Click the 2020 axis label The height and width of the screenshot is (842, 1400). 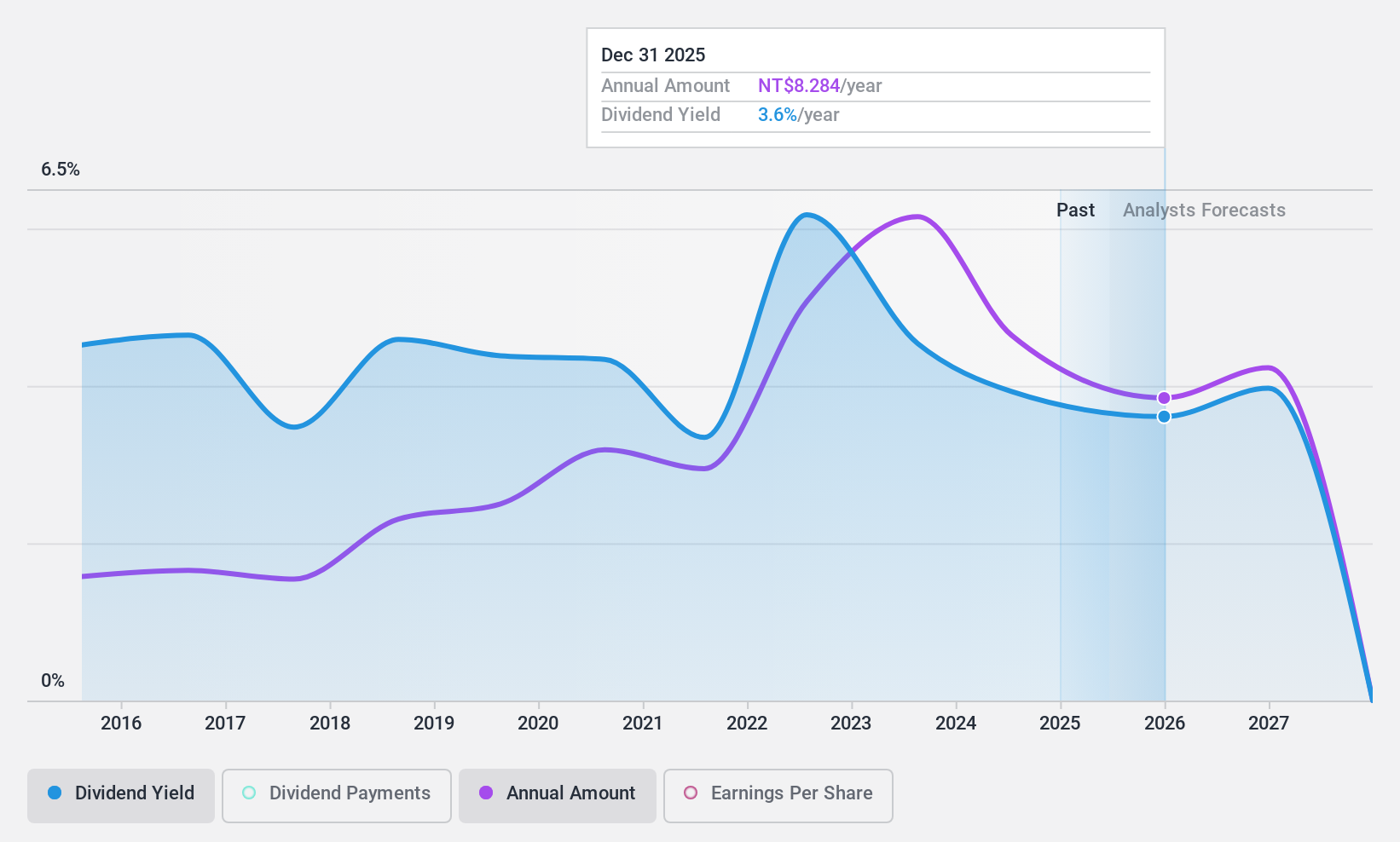click(x=538, y=724)
